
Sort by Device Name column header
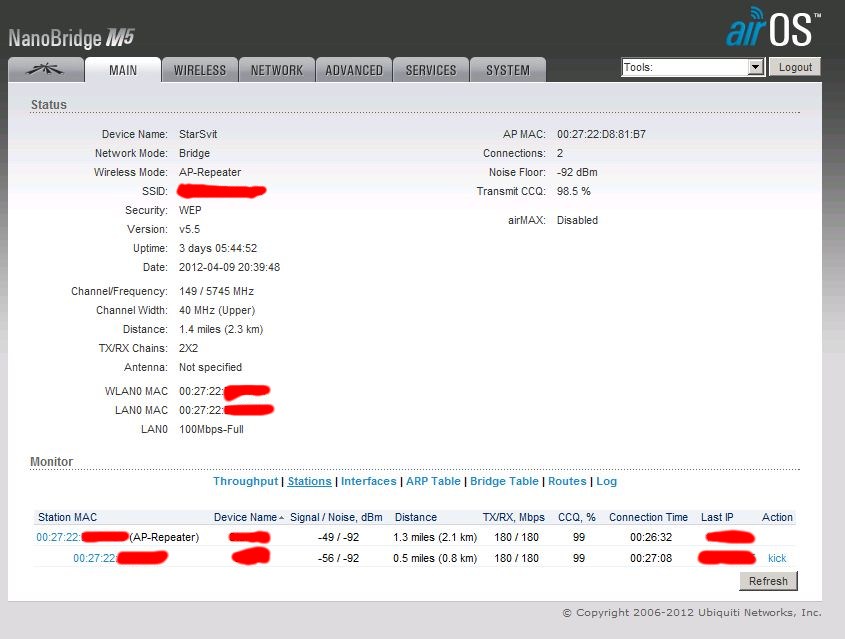pyautogui.click(x=245, y=517)
